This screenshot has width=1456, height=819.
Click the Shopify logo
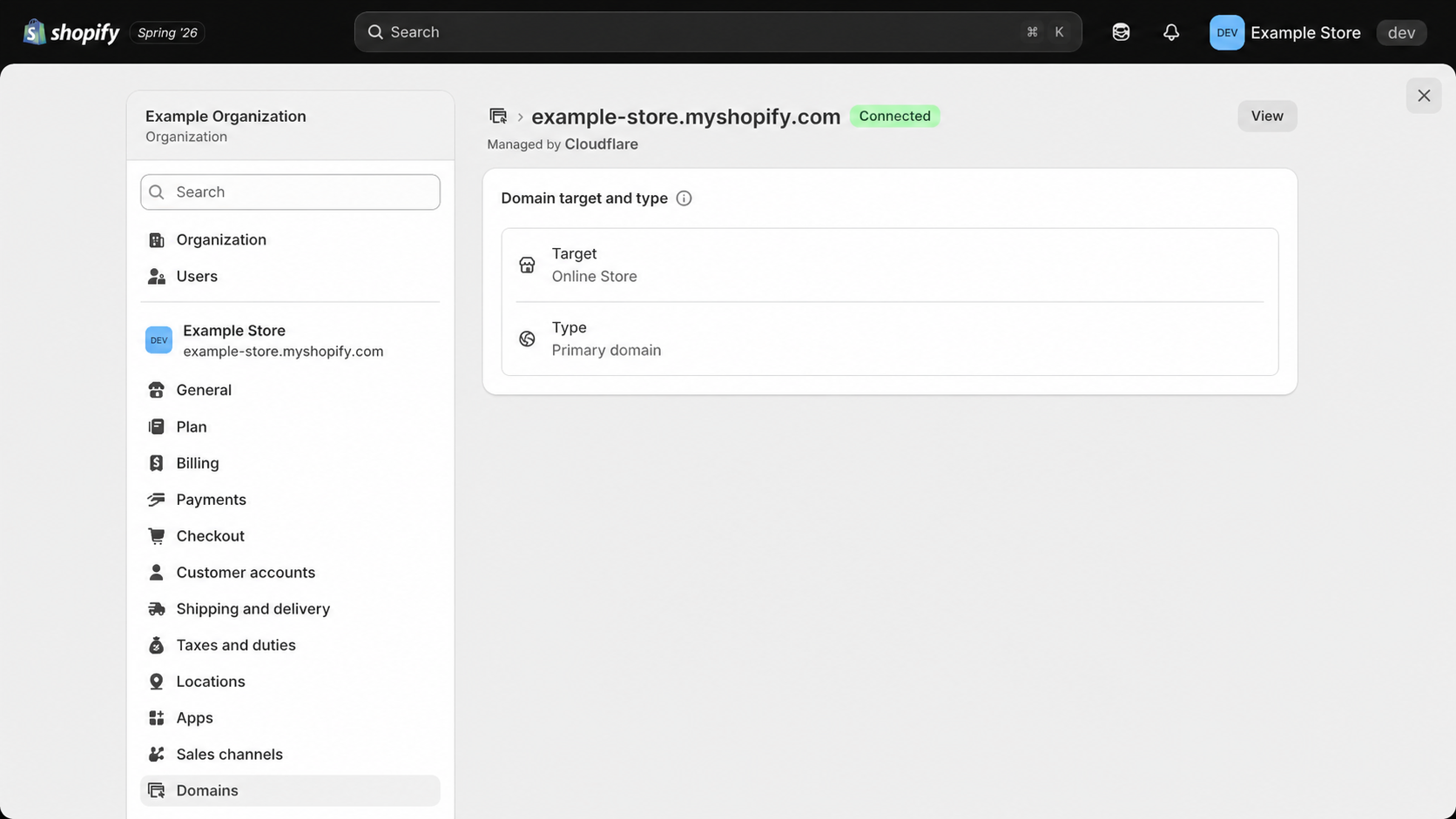tap(71, 32)
